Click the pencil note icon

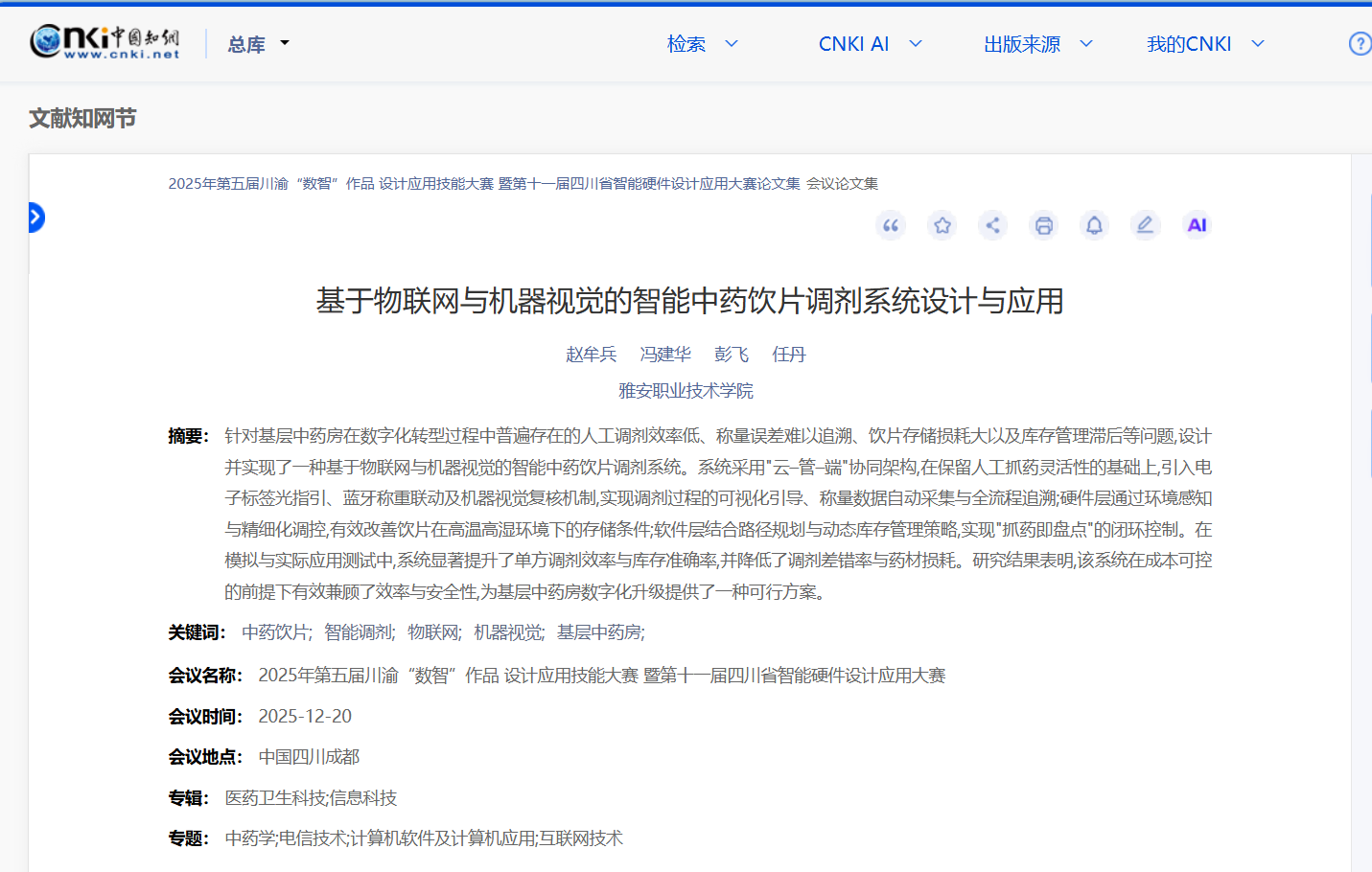[1145, 225]
